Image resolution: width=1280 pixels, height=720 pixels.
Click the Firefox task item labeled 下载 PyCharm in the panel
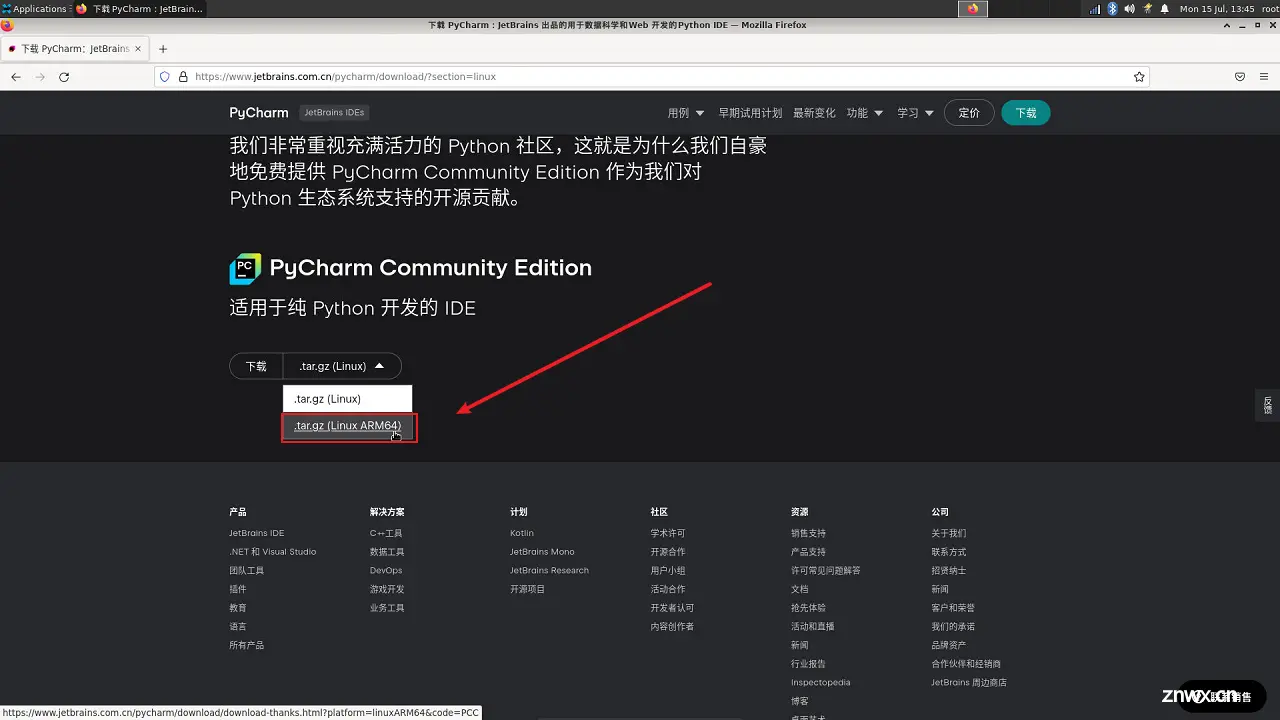click(x=140, y=9)
